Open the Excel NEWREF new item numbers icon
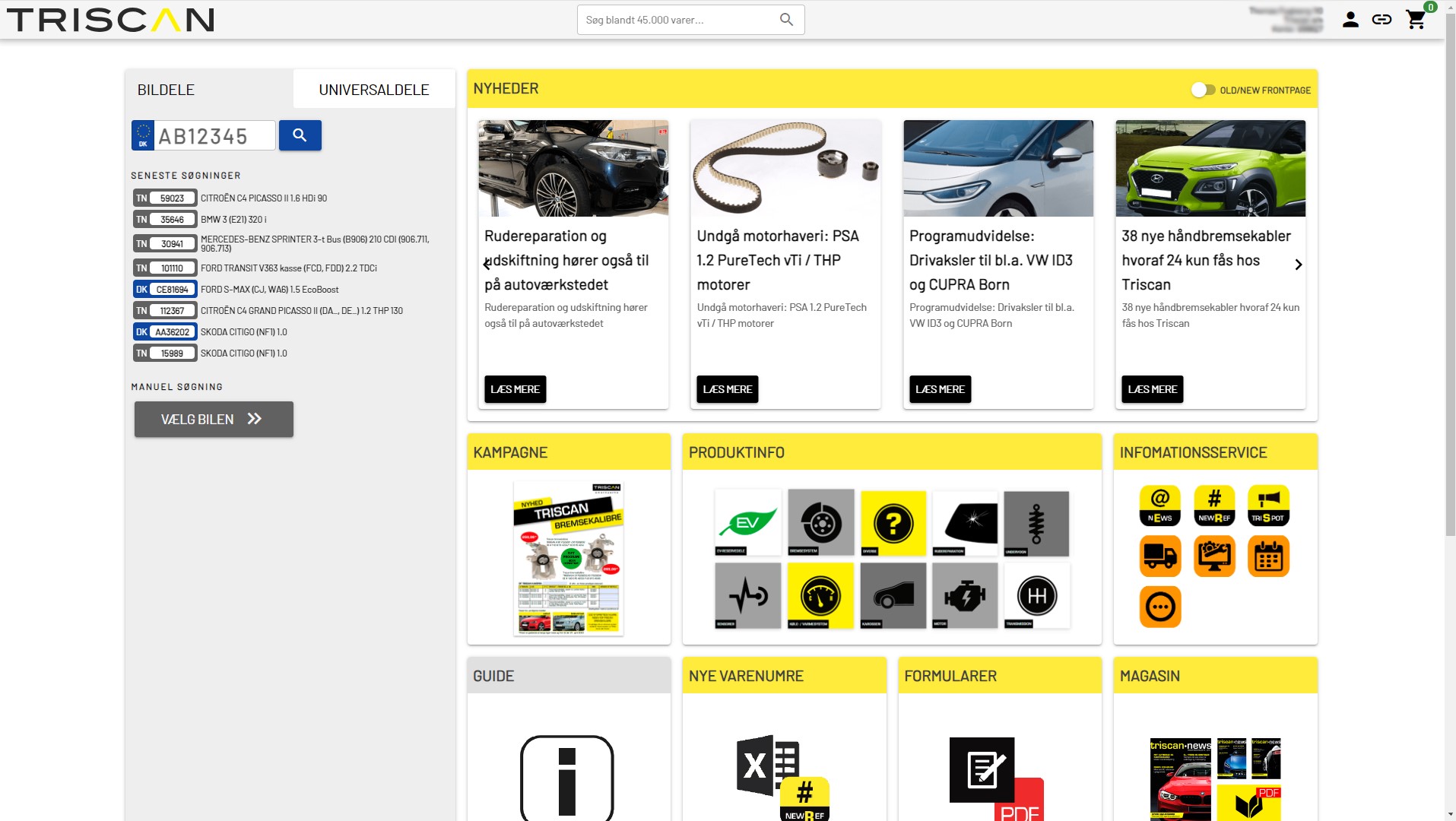The image size is (1456, 821). point(783,778)
